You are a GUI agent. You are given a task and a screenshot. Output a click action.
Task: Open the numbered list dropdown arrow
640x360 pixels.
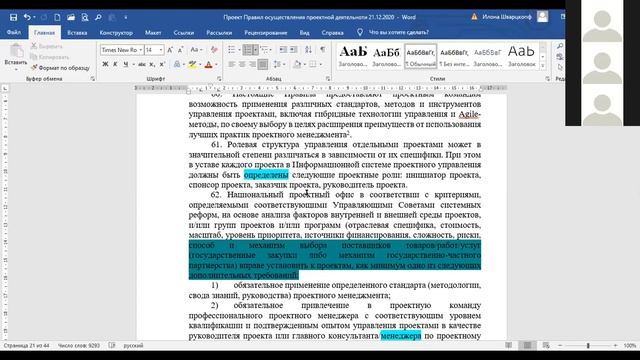tap(256, 50)
